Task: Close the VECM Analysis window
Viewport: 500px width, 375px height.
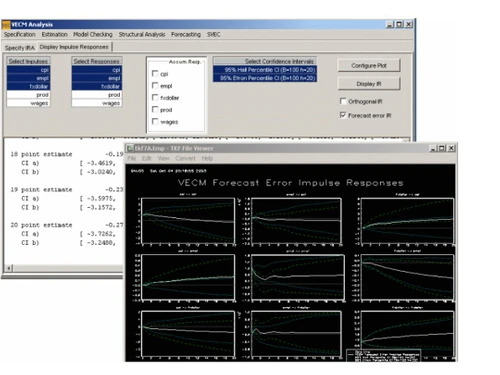Action: tap(409, 24)
